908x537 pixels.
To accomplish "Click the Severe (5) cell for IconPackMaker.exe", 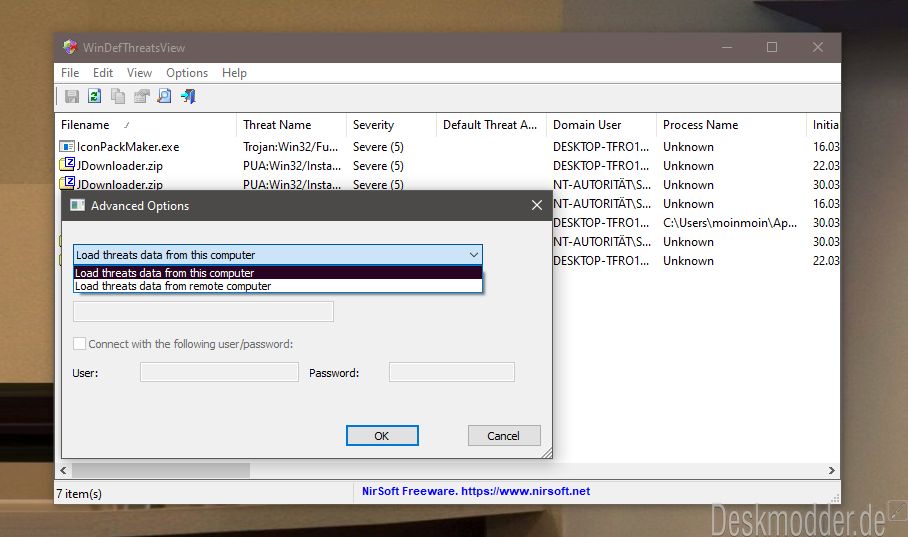I will tap(378, 147).
